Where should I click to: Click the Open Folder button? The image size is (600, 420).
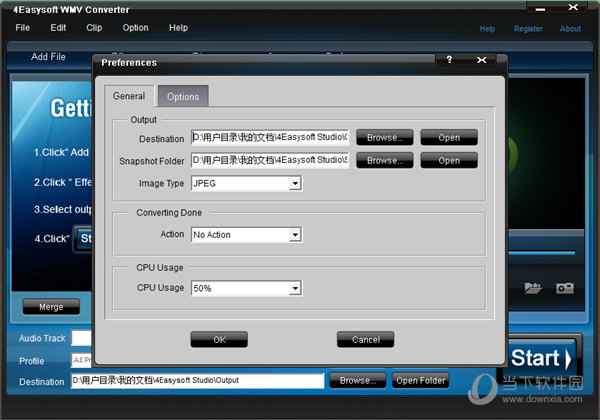[x=421, y=380]
